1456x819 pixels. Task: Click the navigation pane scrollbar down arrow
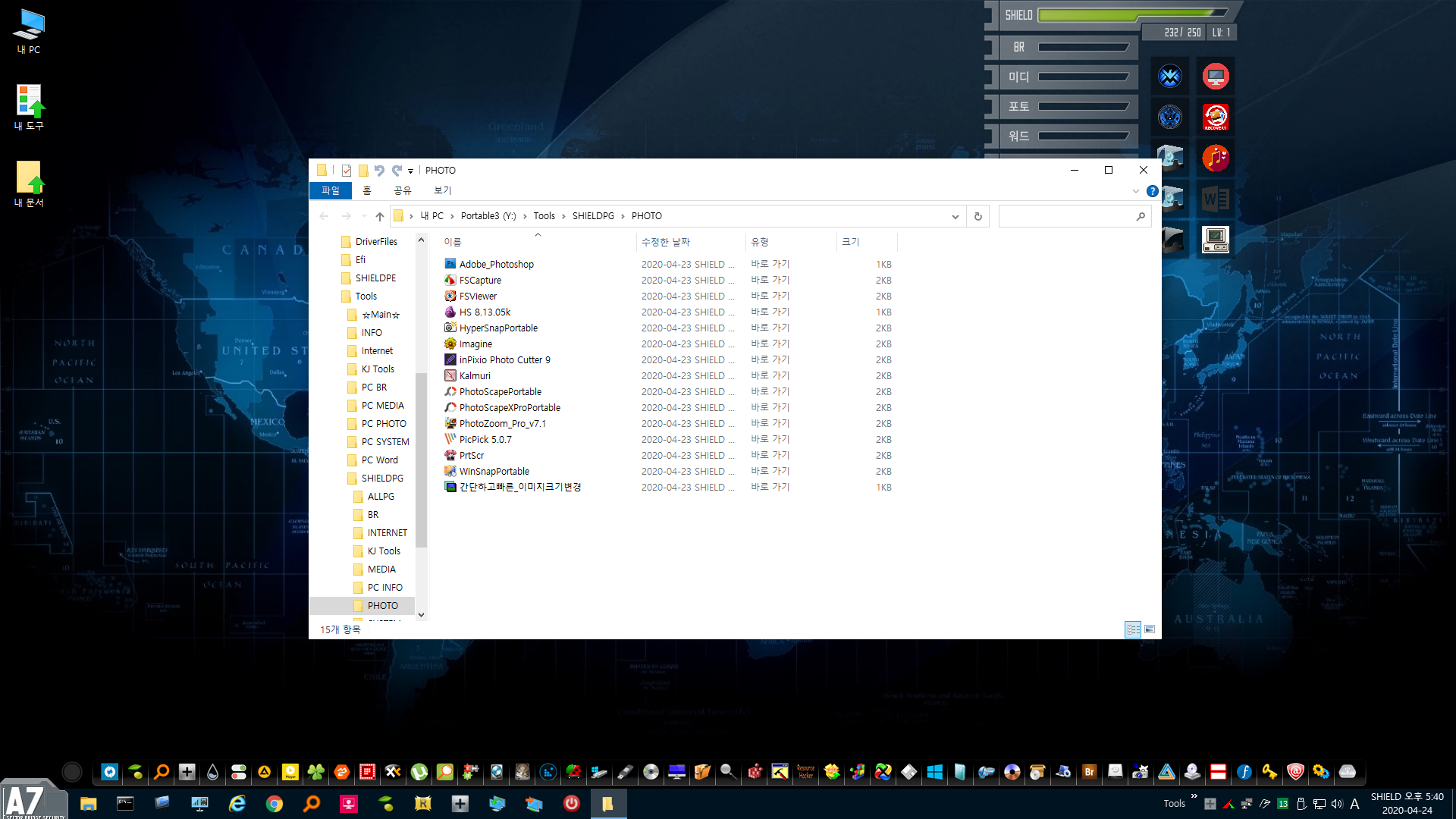(421, 615)
